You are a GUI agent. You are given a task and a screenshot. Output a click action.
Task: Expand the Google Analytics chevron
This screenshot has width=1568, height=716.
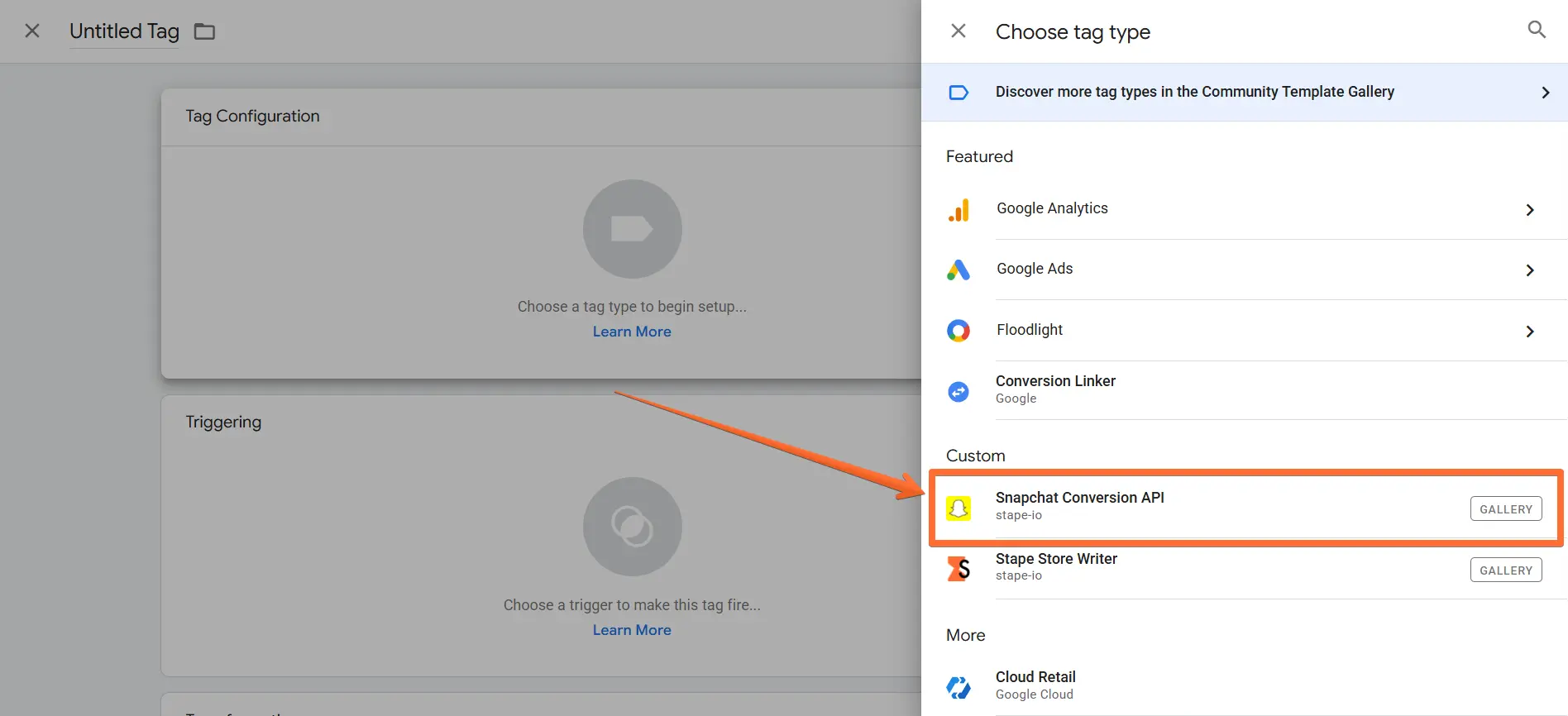click(1530, 210)
